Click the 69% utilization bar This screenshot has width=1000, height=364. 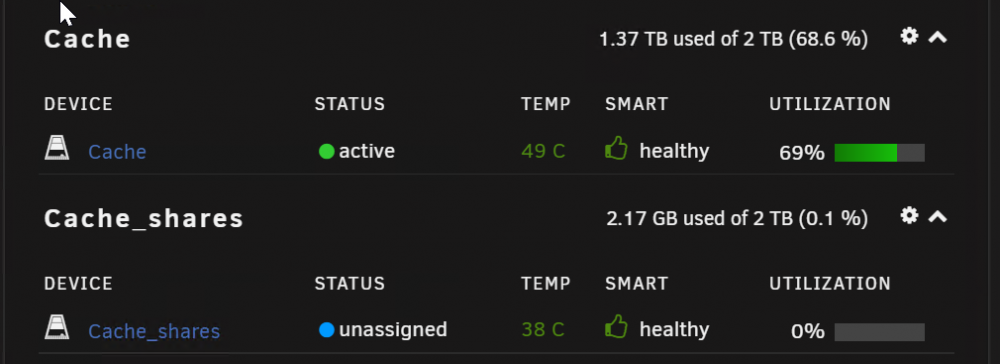tap(879, 152)
